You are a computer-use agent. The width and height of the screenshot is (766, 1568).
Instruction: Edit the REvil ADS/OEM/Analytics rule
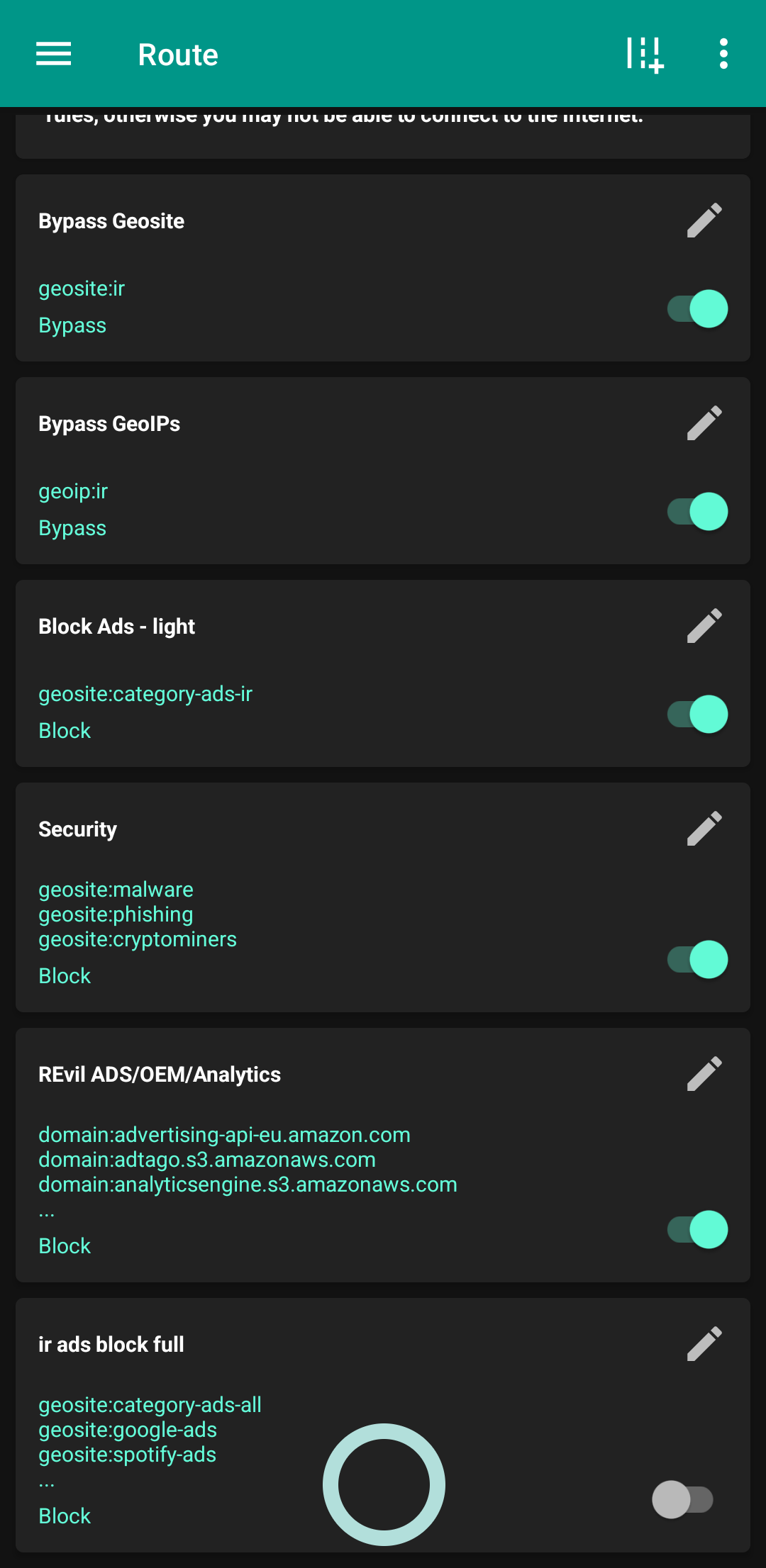(x=704, y=1074)
